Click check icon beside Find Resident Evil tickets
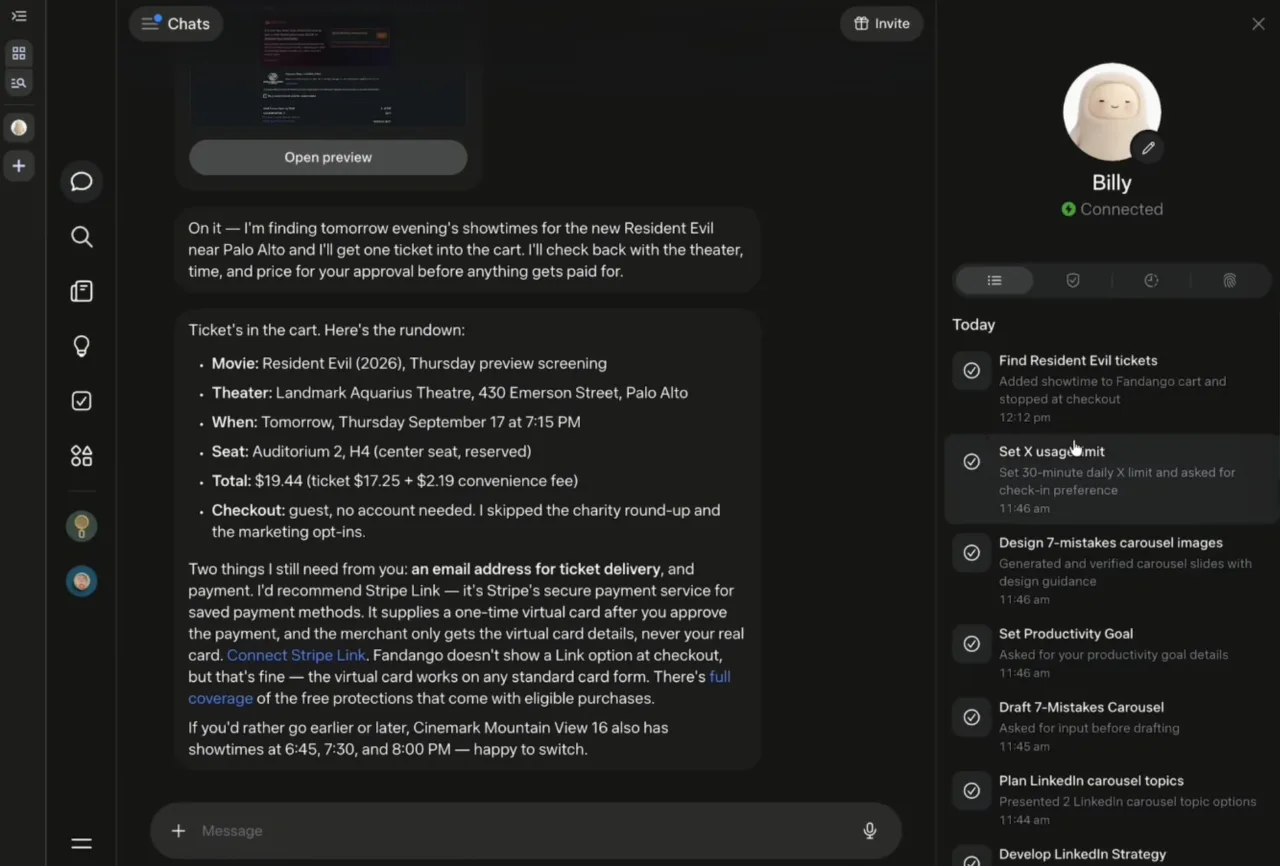 point(971,371)
